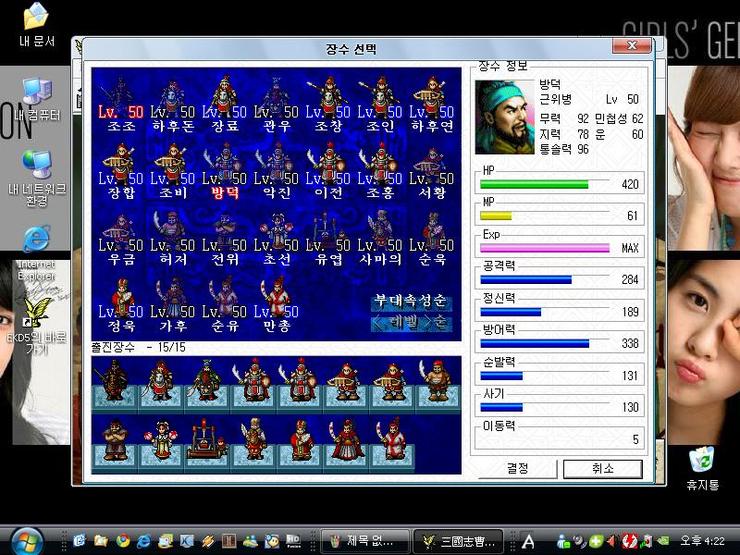
Task: Switch to 제목 없... taskbar window
Action: pyautogui.click(x=364, y=541)
